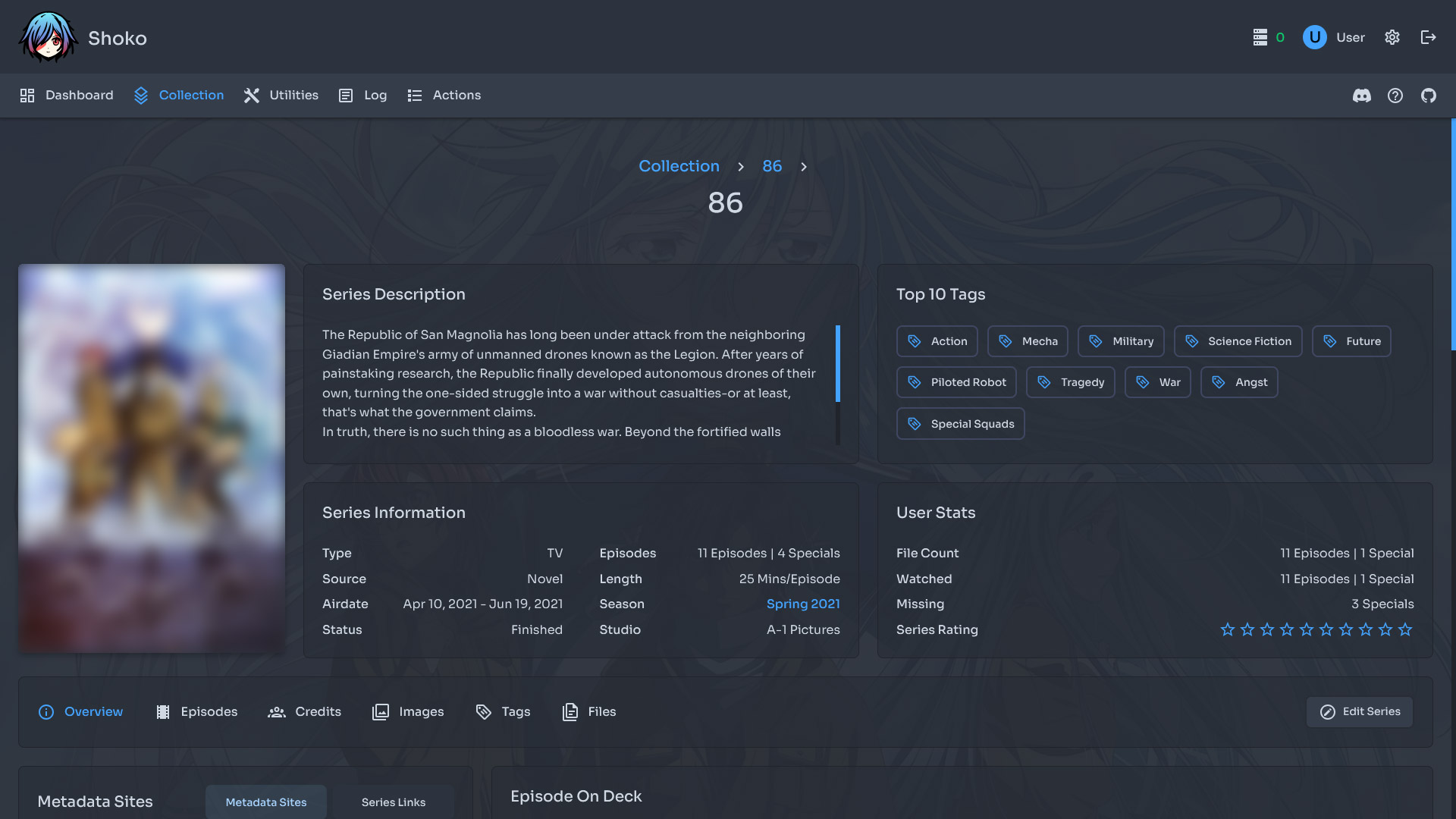Screen dimensions: 1456x819
Task: Click the series description scrollbar
Action: click(837, 364)
